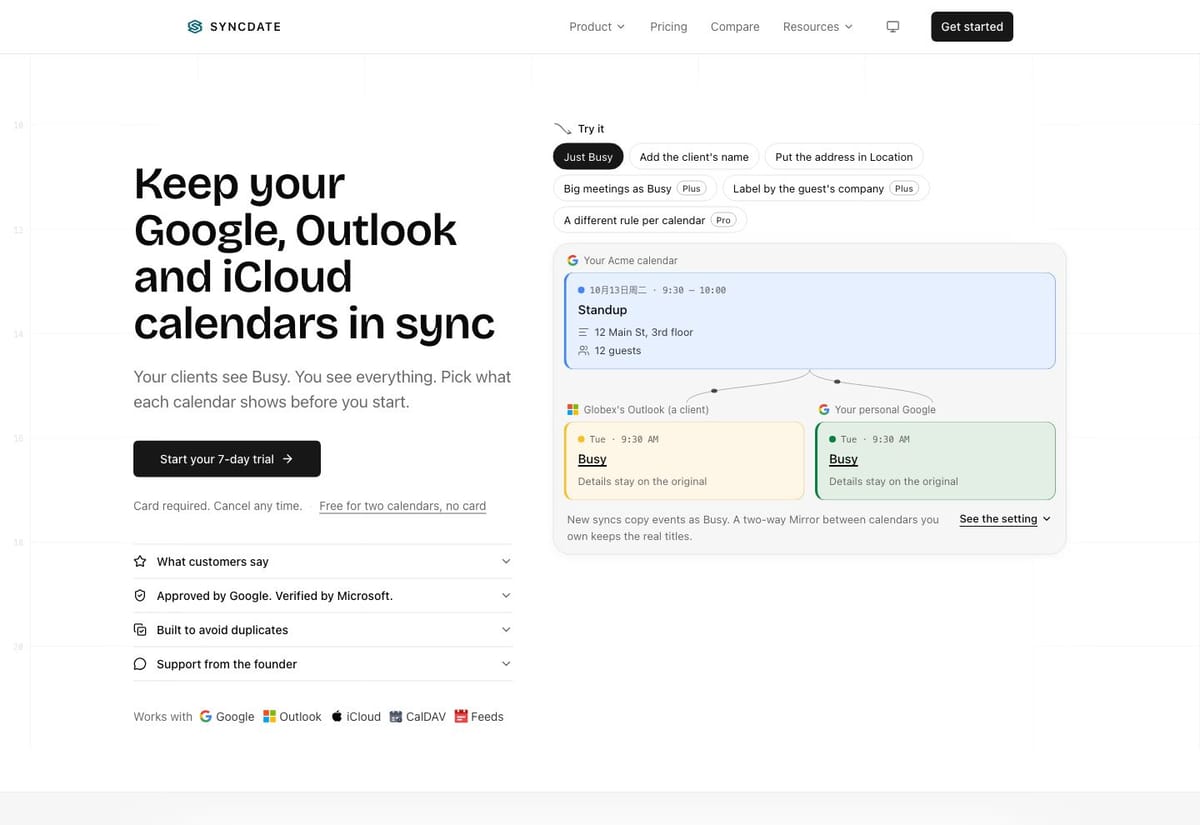Image resolution: width=1200 pixels, height=825 pixels.
Task: Expand the See the setting dropdown
Action: [x=1005, y=519]
